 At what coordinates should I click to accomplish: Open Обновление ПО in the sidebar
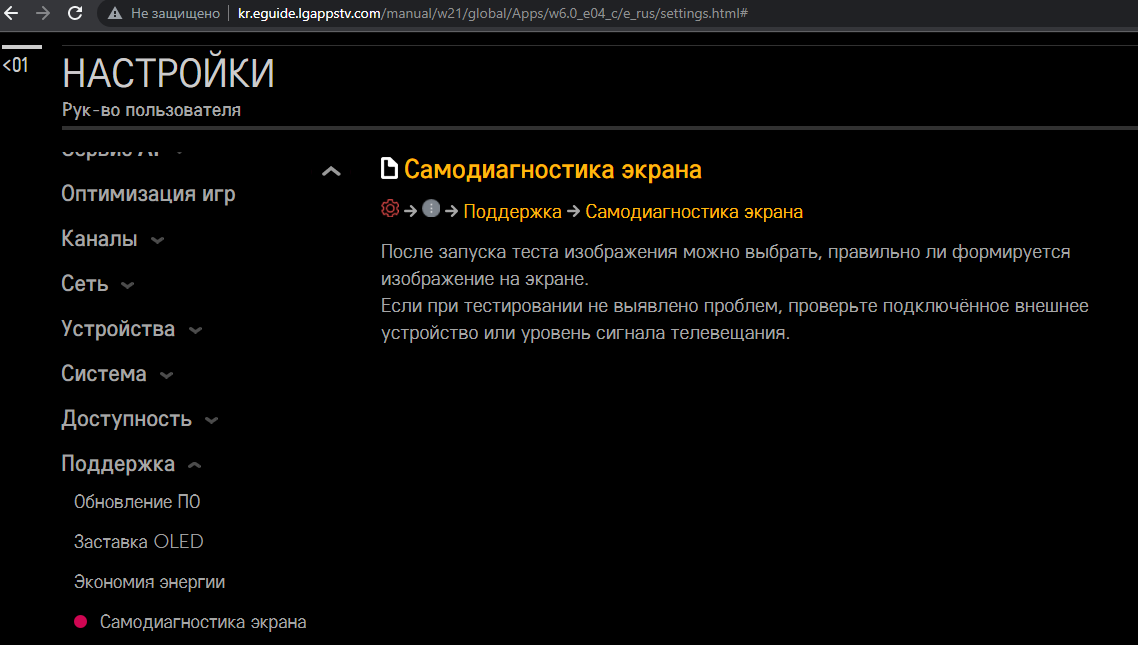(137, 502)
